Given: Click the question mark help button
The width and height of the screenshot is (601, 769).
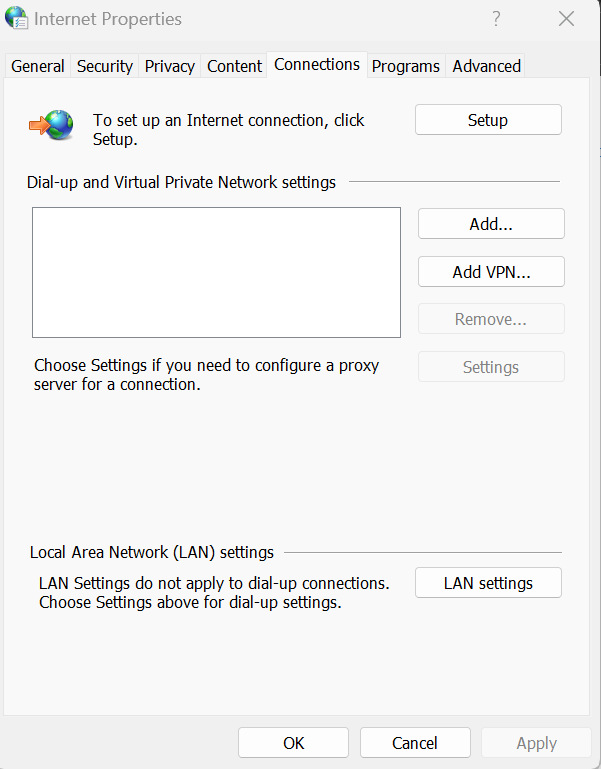Looking at the screenshot, I should coord(496,19).
